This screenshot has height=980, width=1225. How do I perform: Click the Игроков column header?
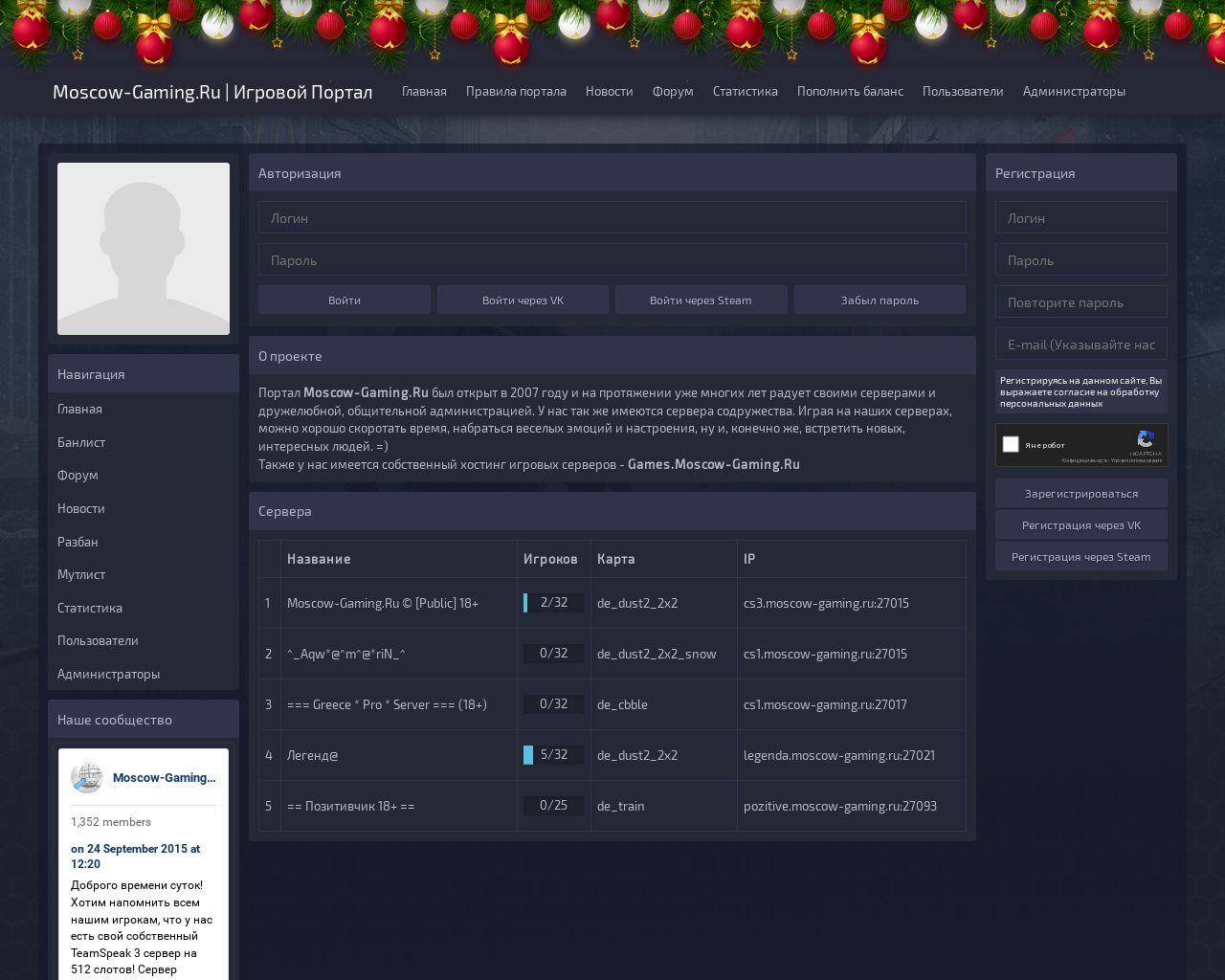[550, 559]
